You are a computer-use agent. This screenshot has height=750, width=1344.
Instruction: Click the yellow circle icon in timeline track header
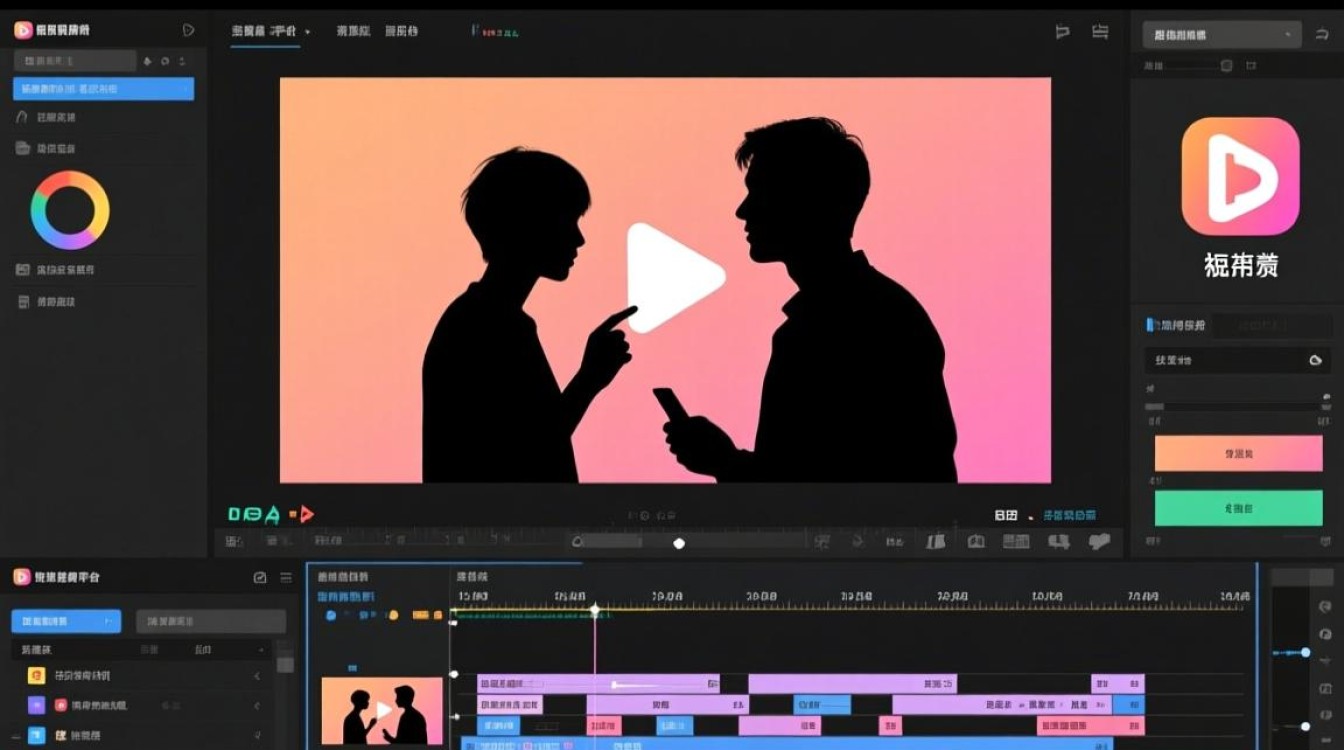[394, 615]
